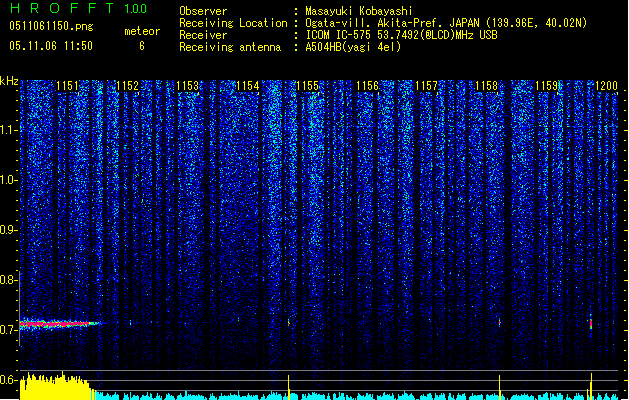Viewport: 629px width, 400px height.
Task: Click the kHz axis unit label
Action: [9, 81]
